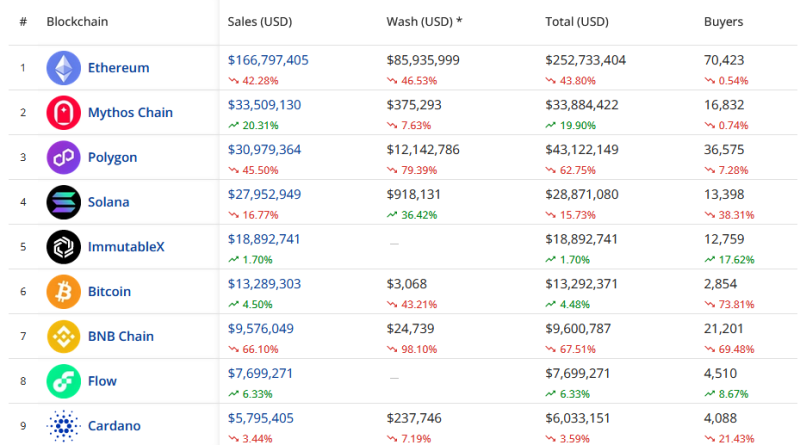Sort by the Wash (USD) column header
The height and width of the screenshot is (445, 800).
pyautogui.click(x=424, y=21)
